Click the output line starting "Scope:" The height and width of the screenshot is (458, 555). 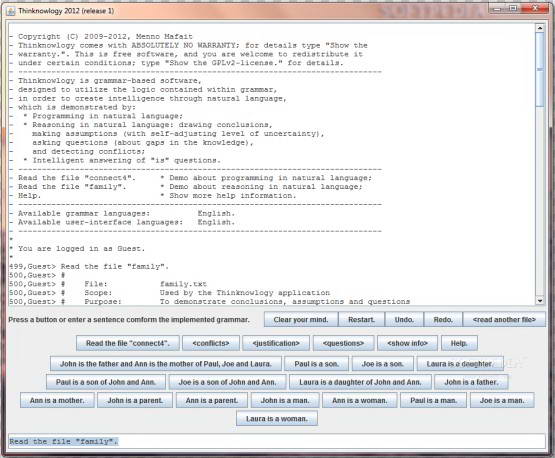tap(207, 293)
